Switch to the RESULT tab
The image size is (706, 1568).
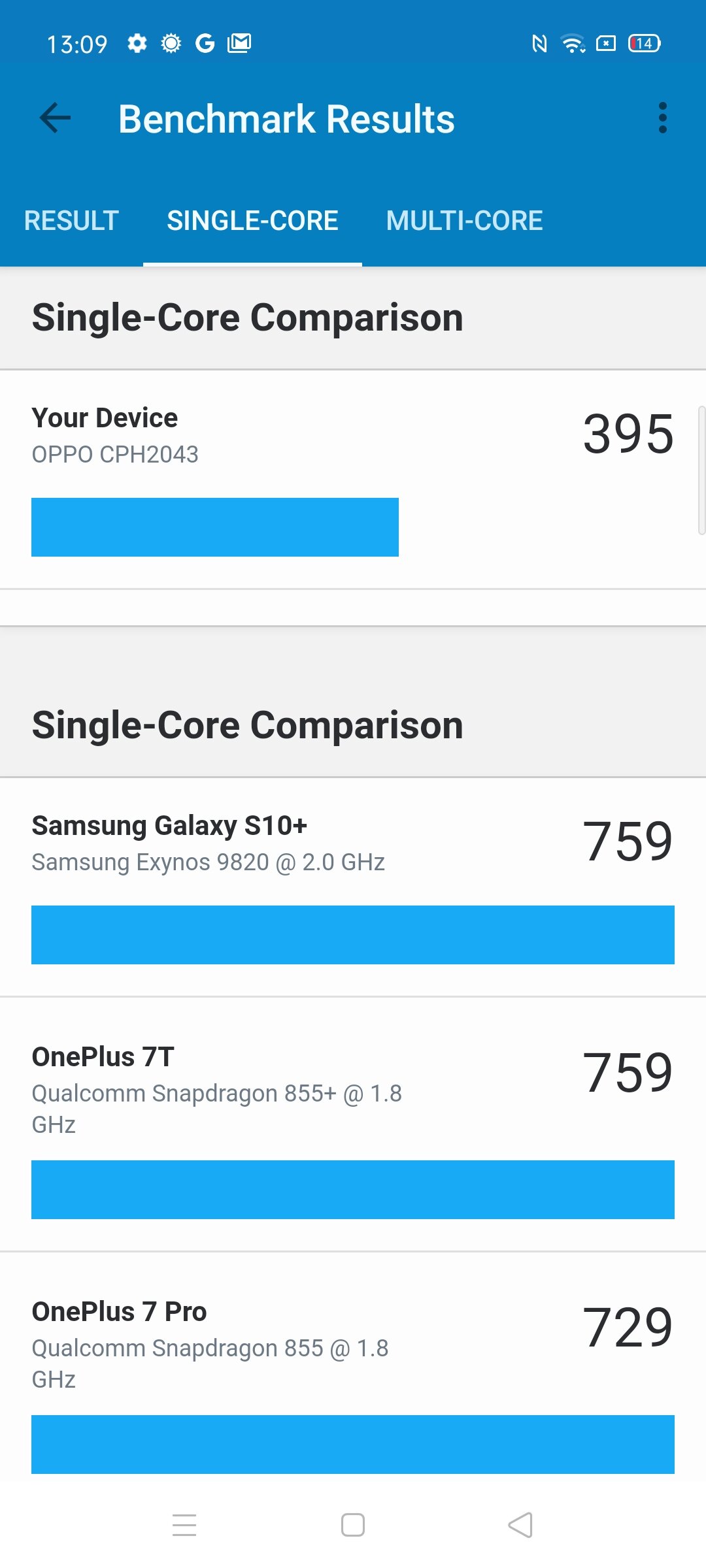71,221
